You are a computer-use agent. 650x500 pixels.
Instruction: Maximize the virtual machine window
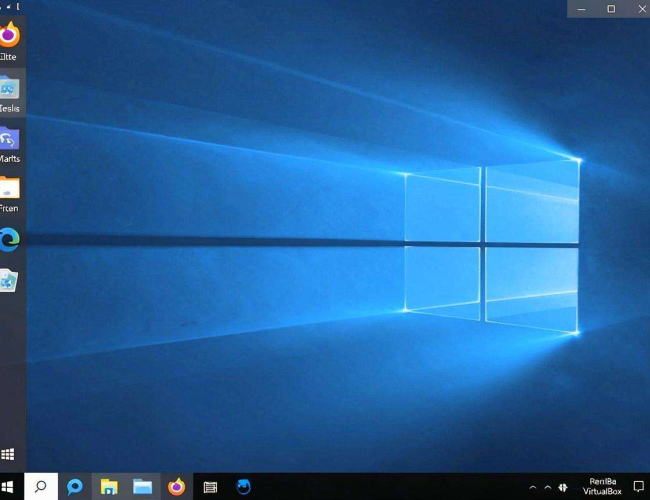611,9
